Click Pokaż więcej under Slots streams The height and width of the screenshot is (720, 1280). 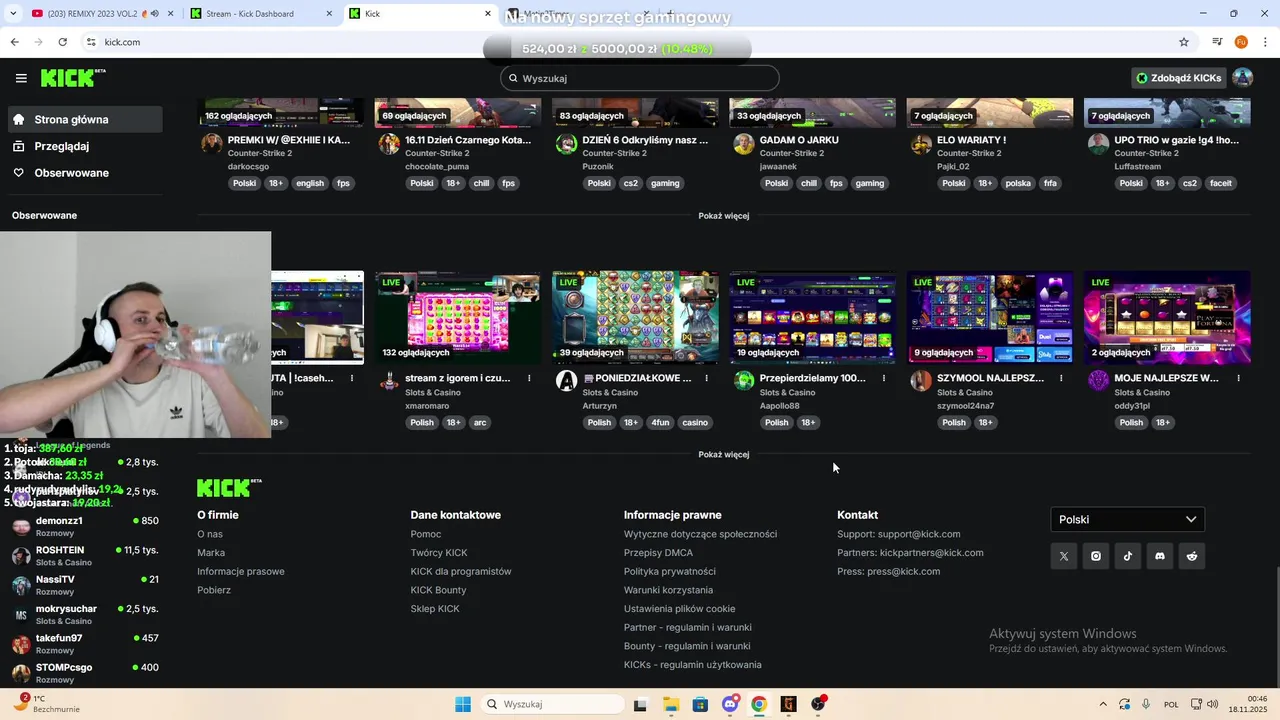(724, 454)
